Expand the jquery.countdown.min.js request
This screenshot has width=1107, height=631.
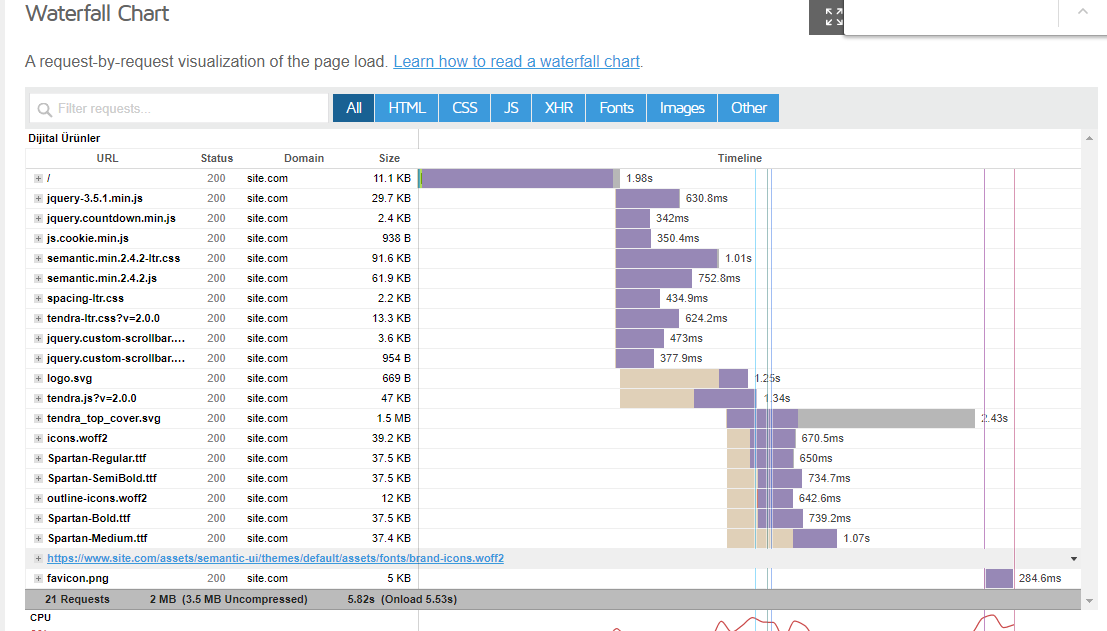coord(38,218)
